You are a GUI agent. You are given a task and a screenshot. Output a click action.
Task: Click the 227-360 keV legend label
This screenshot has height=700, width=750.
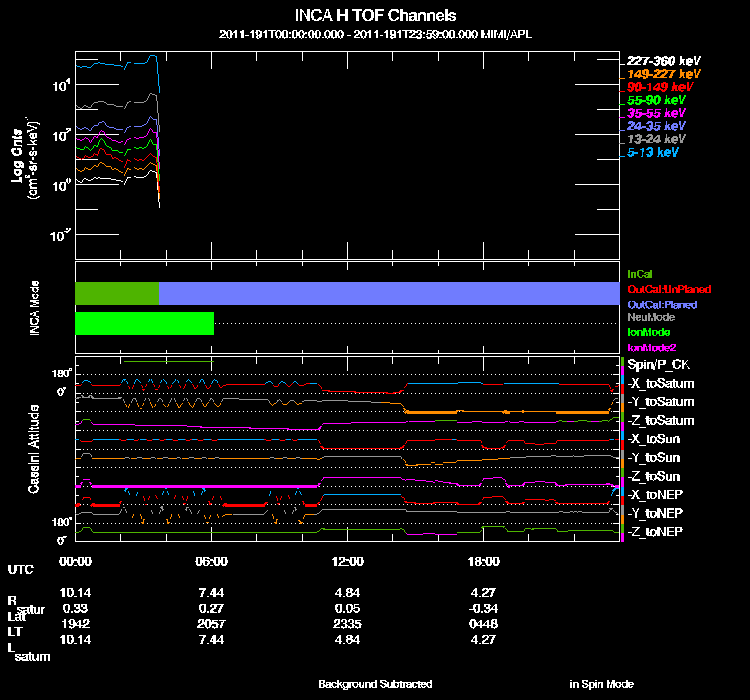(661, 60)
